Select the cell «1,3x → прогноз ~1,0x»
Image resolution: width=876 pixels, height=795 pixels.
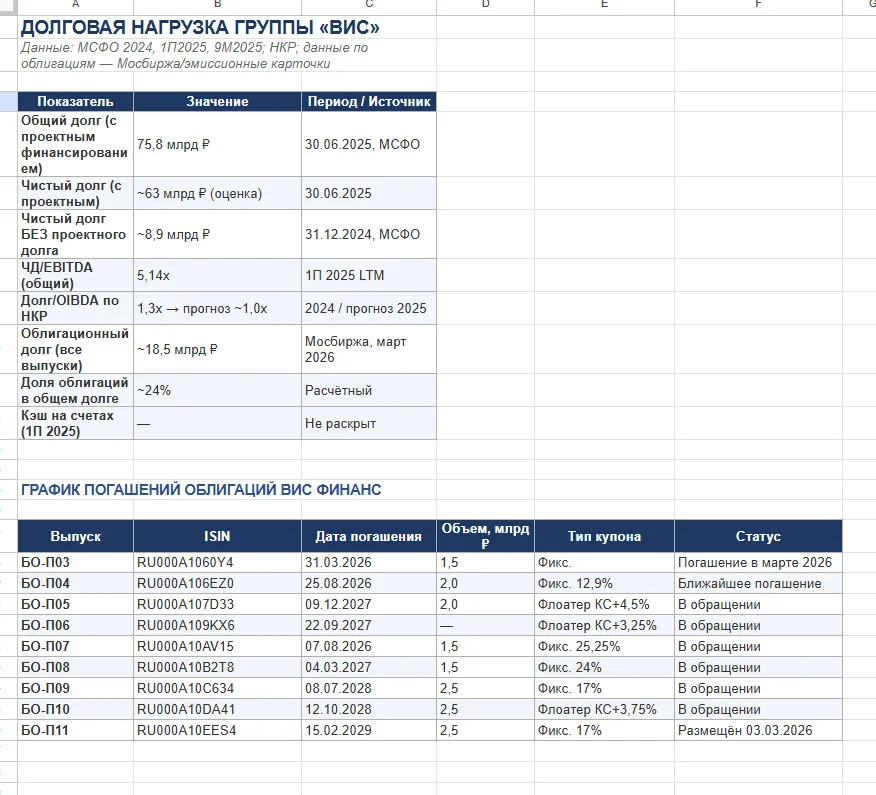click(217, 308)
